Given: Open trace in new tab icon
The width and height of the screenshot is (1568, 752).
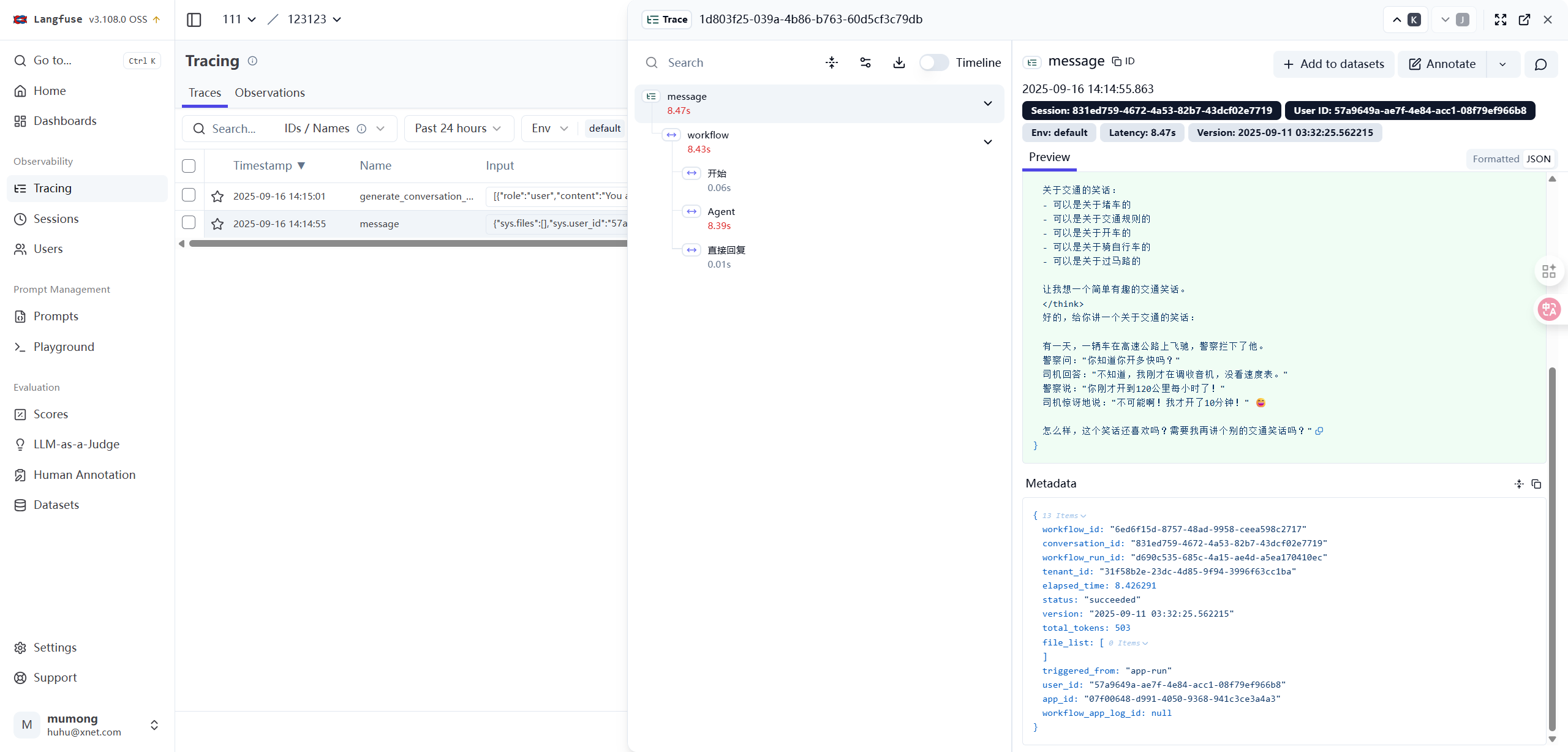Looking at the screenshot, I should [x=1524, y=20].
